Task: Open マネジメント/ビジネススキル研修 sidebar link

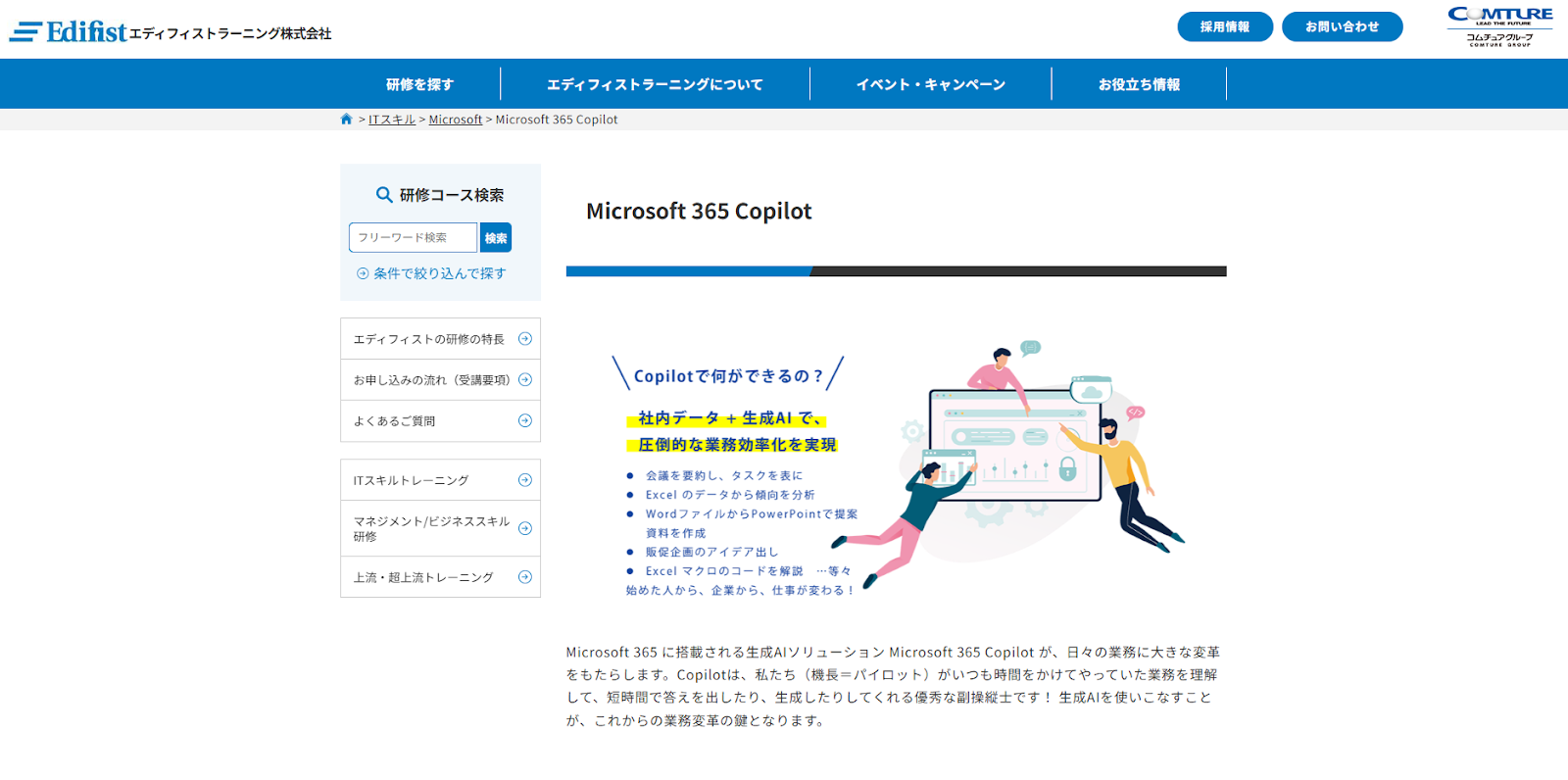Action: point(440,529)
